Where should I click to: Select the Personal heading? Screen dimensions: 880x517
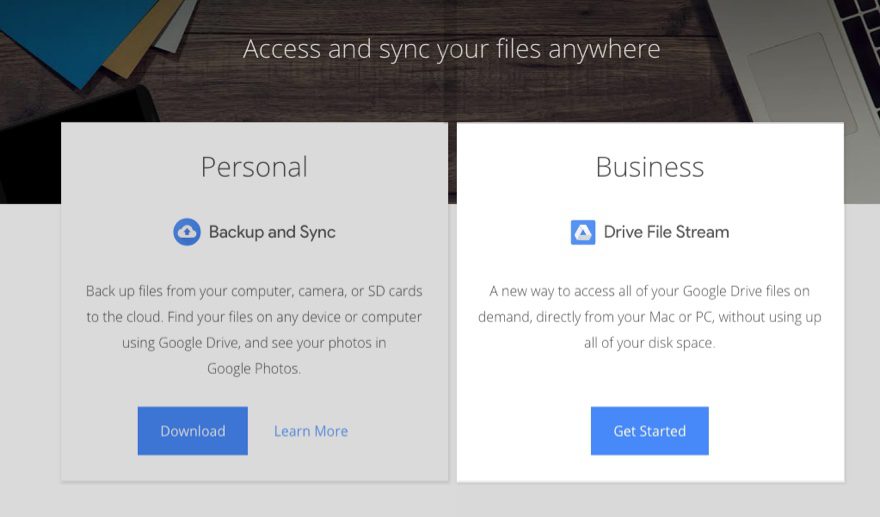254,167
